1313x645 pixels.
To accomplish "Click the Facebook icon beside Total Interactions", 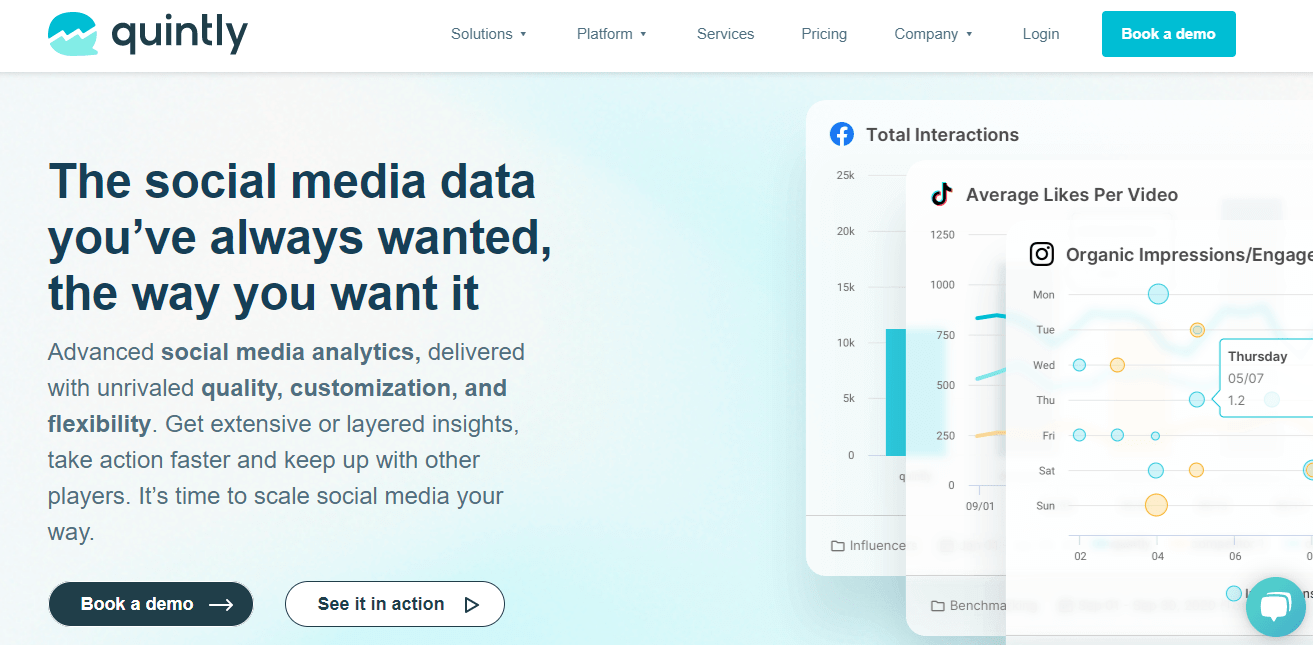I will tap(842, 134).
